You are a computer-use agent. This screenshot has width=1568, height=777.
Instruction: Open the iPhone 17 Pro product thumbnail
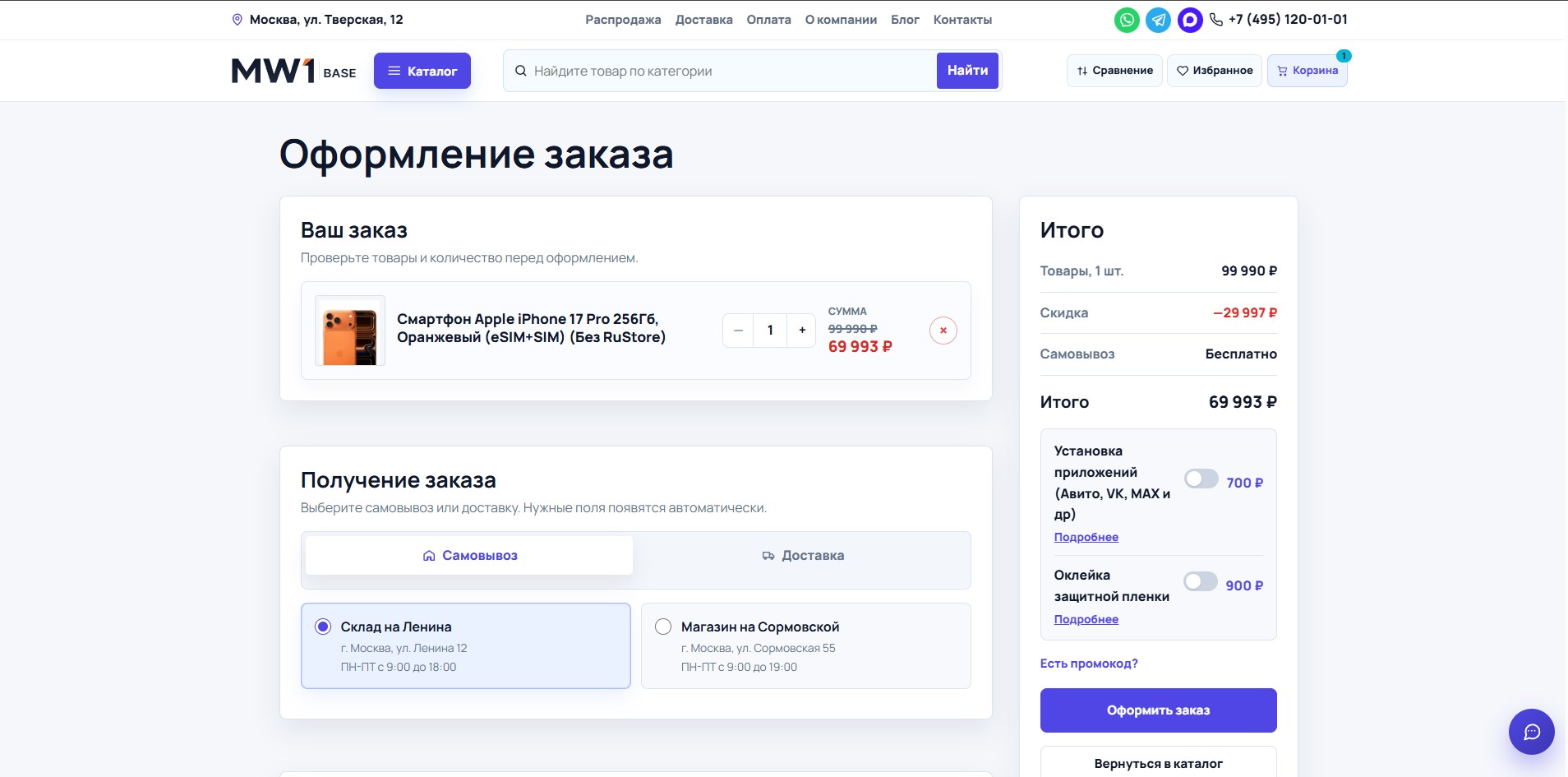(x=350, y=331)
